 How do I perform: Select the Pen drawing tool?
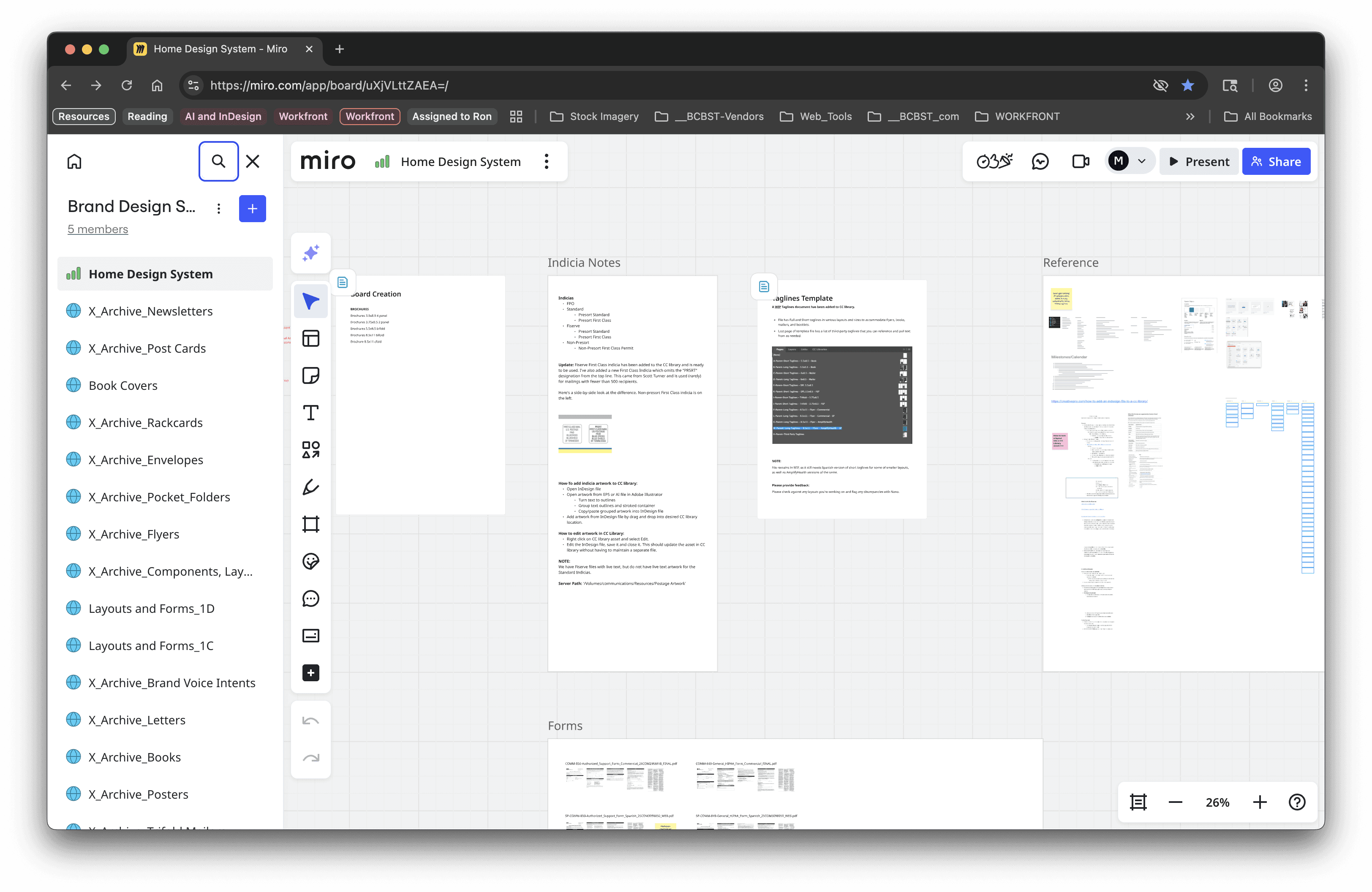point(311,487)
